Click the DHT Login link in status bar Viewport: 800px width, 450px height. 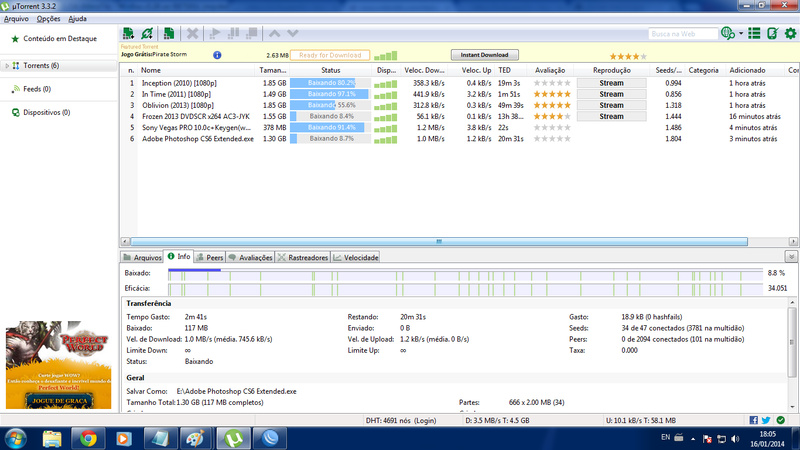[x=424, y=421]
